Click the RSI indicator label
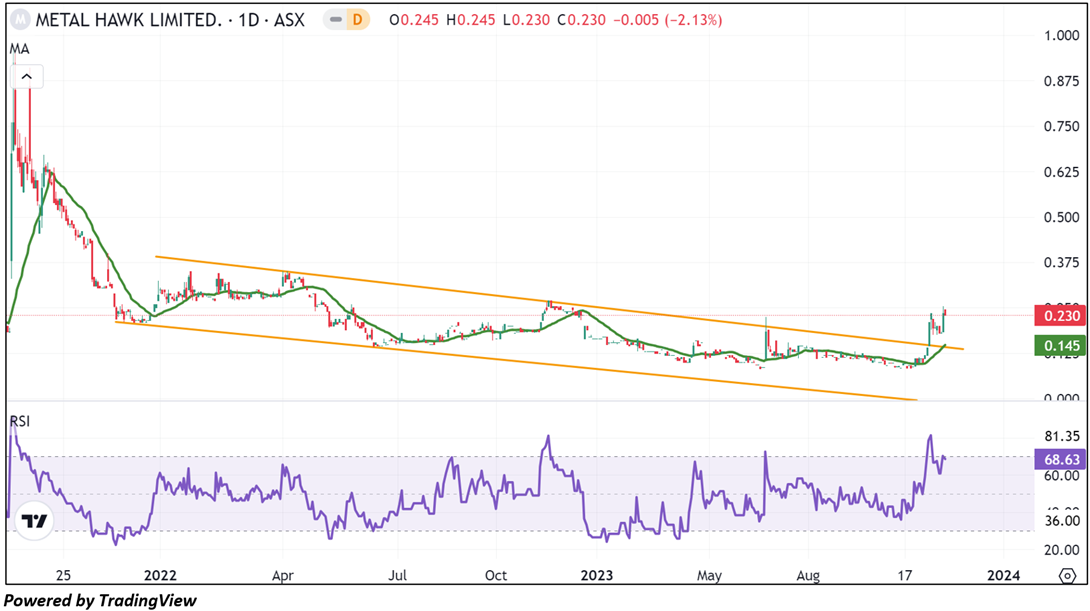The width and height of the screenshot is (1090, 611). click(19, 421)
